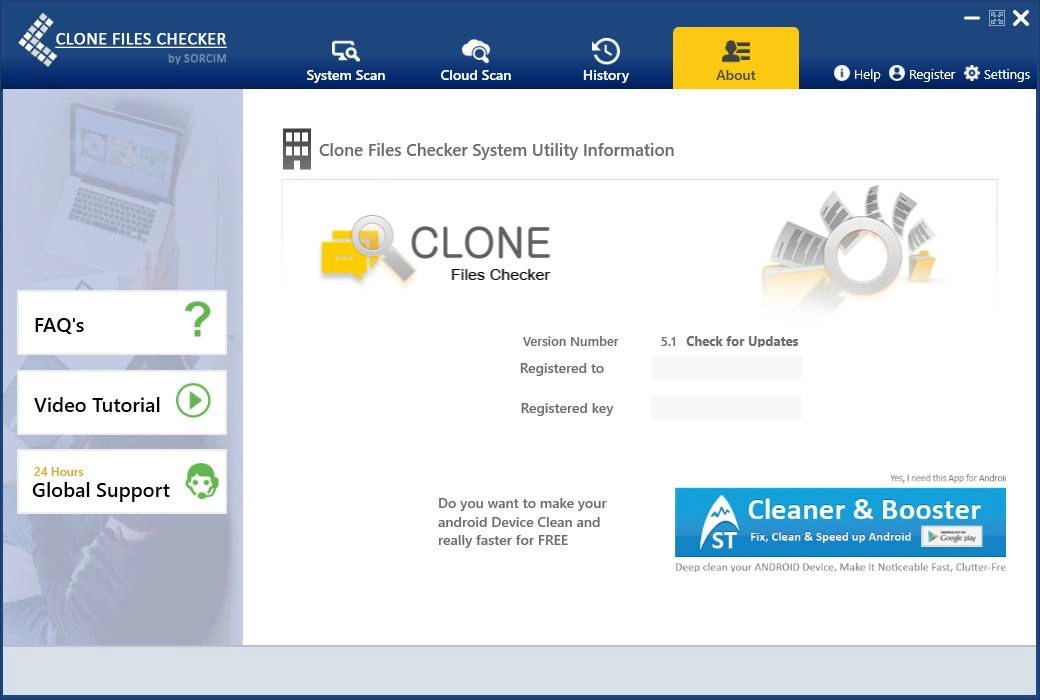1040x700 pixels.
Task: Close the Clone Files Checker window
Action: point(1021,18)
